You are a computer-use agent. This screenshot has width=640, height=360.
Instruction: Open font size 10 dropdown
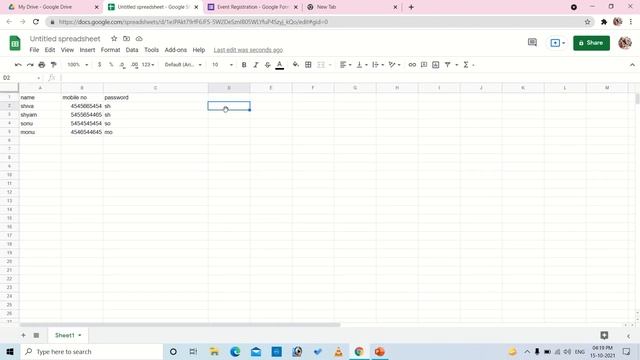222,65
